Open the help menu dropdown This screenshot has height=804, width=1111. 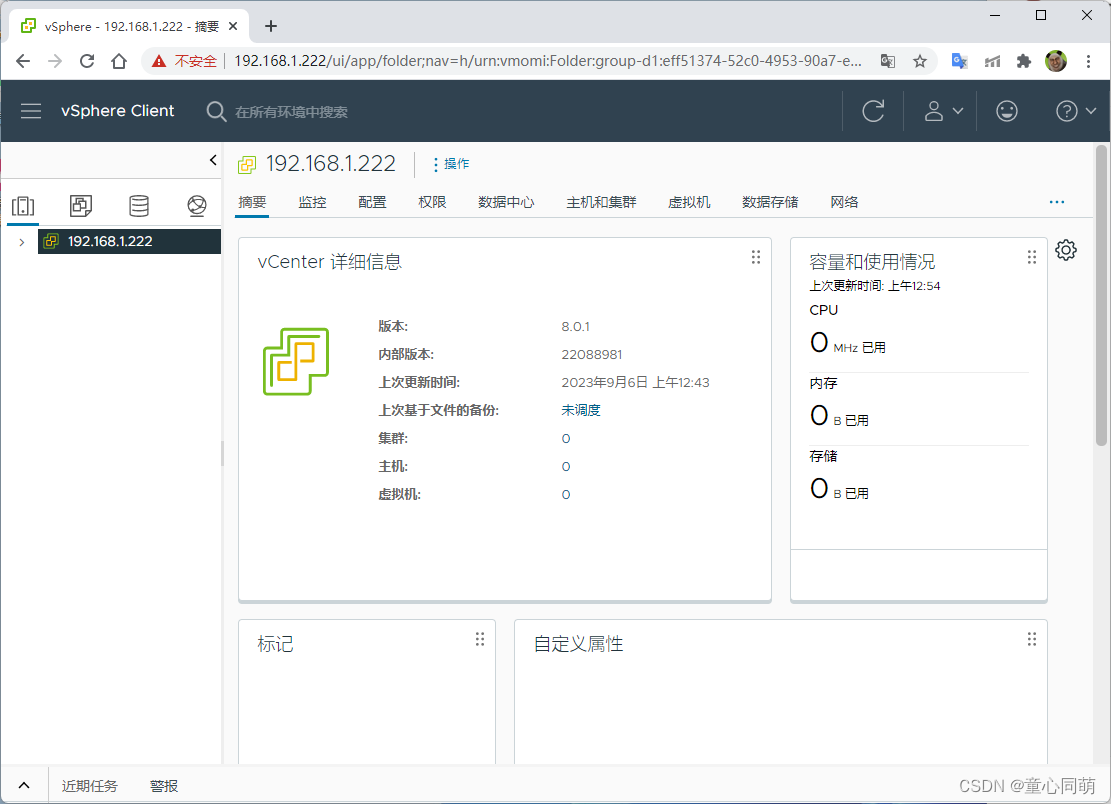(x=1076, y=111)
